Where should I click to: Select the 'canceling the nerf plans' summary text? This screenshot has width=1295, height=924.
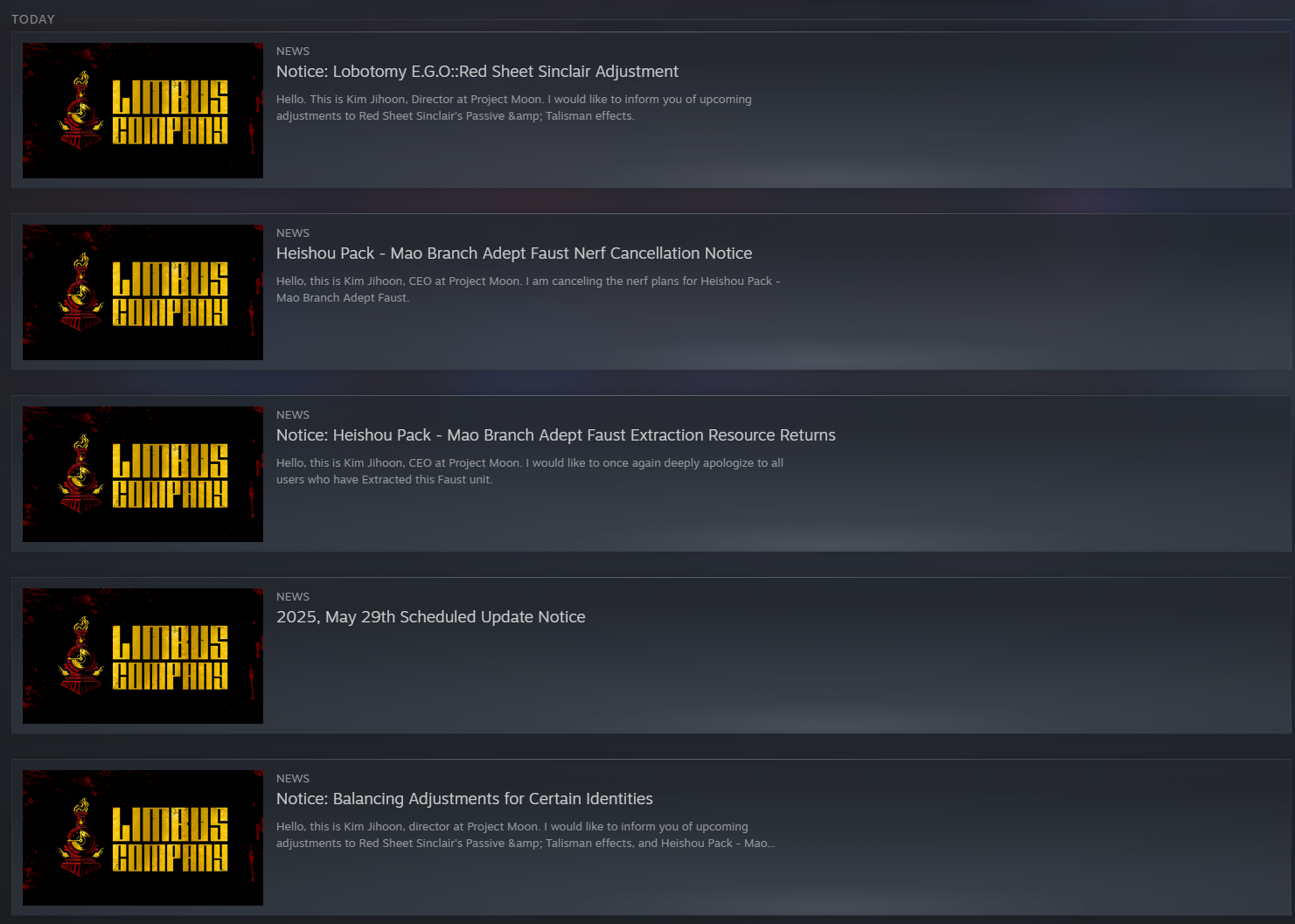click(528, 289)
